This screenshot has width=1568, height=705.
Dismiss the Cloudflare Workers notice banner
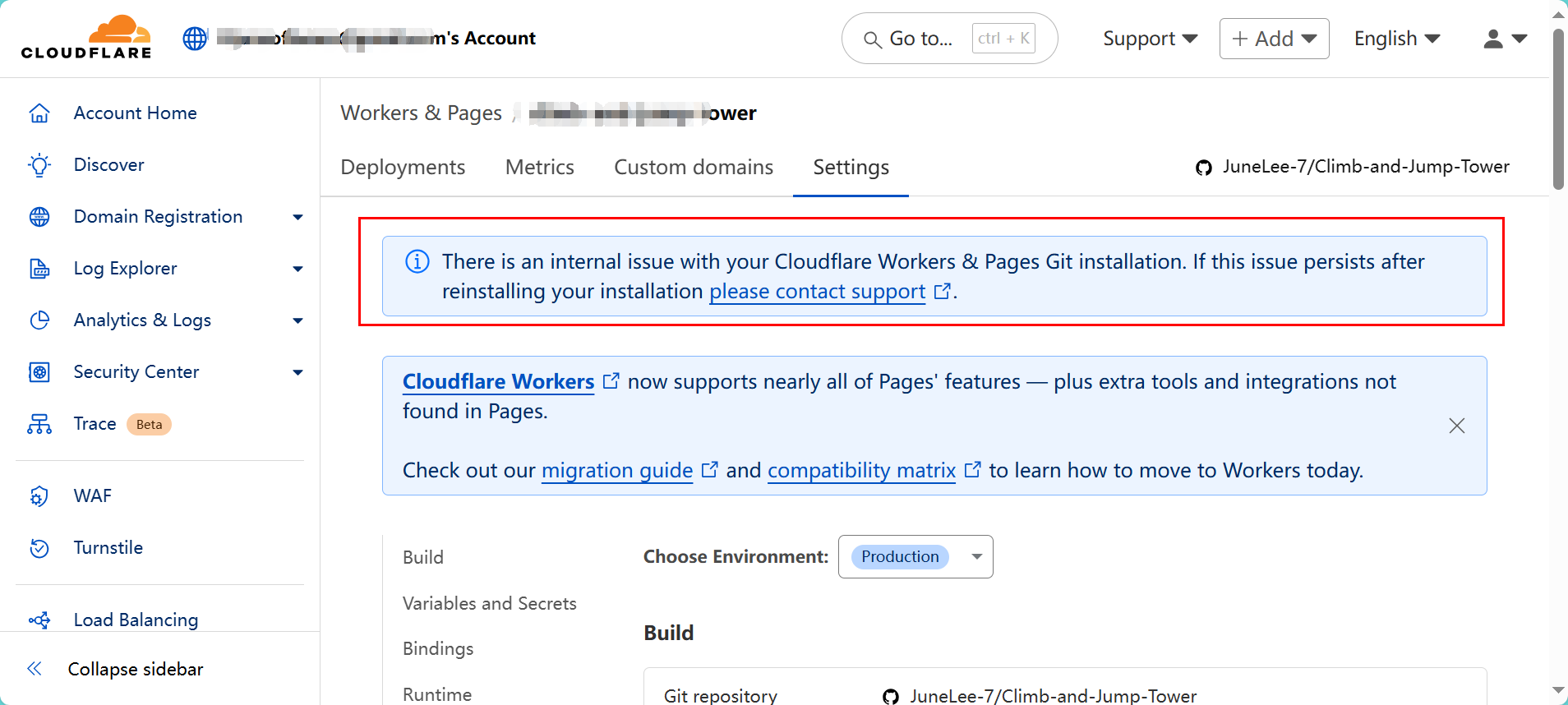coord(1456,426)
